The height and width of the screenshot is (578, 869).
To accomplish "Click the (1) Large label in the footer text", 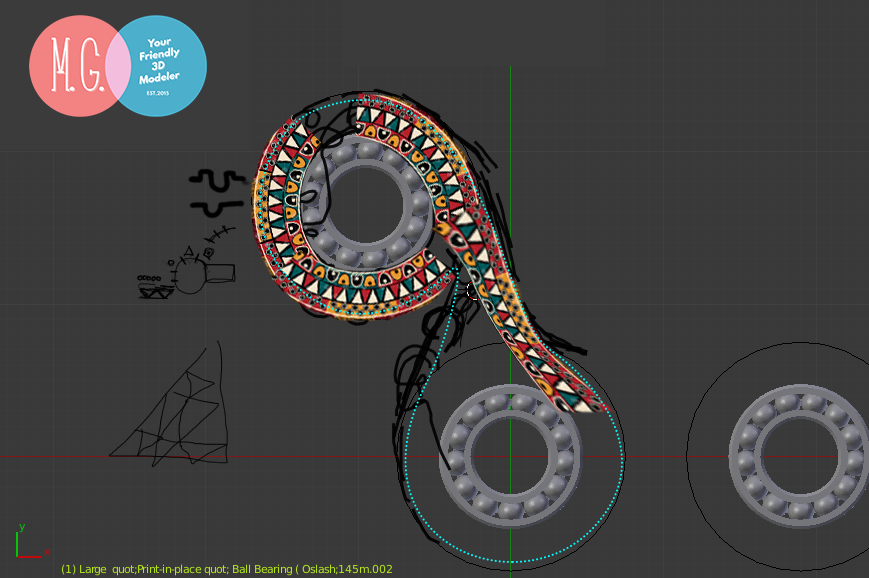I will click(x=80, y=569).
